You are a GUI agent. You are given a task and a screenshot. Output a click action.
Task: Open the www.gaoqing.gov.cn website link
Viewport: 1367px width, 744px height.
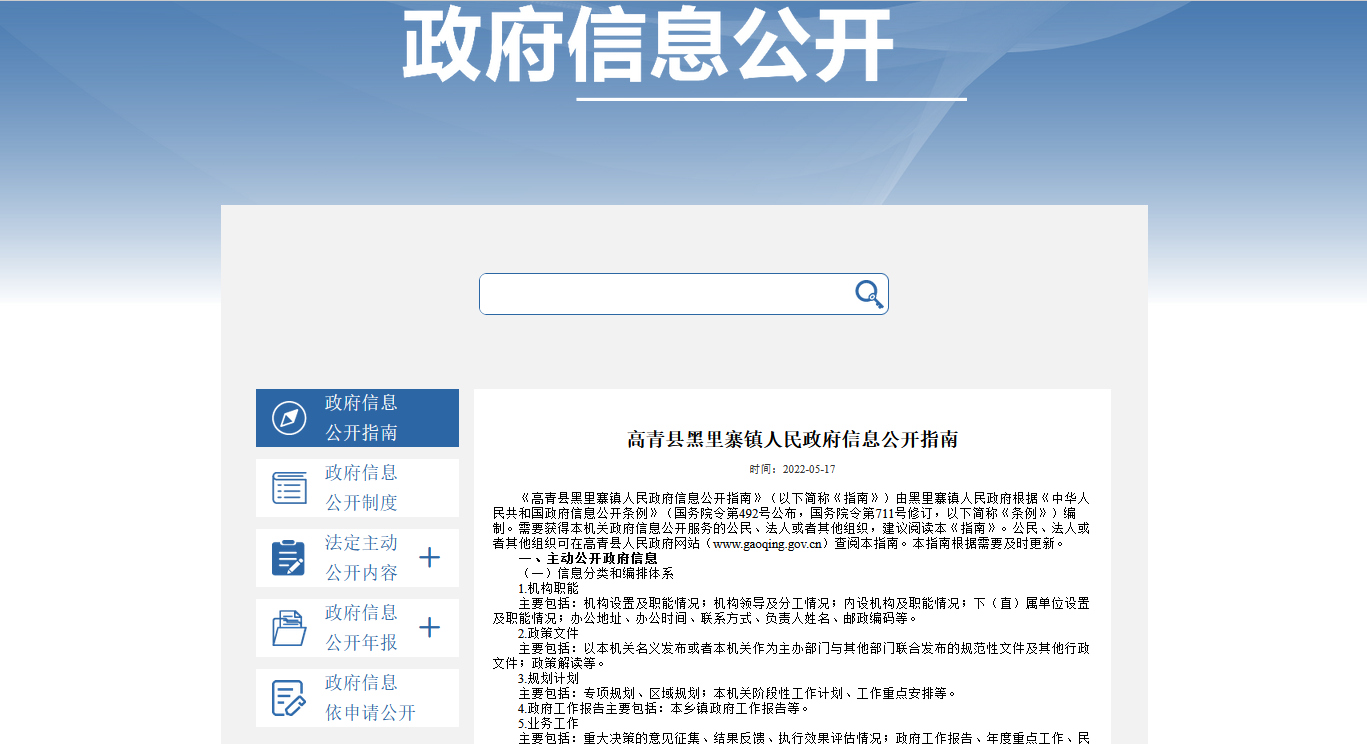[768, 544]
